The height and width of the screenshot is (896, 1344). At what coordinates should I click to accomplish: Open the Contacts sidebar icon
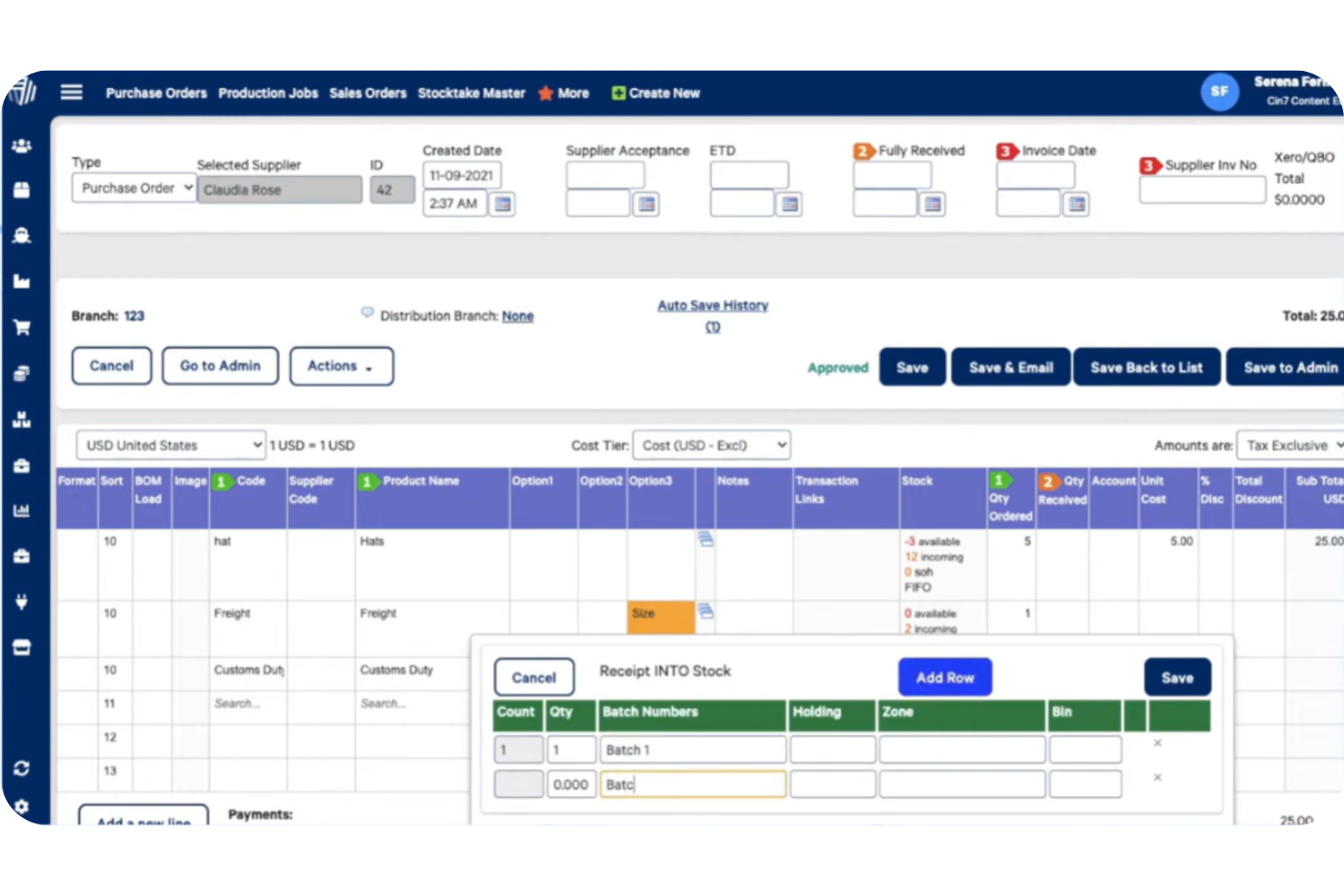(22, 145)
